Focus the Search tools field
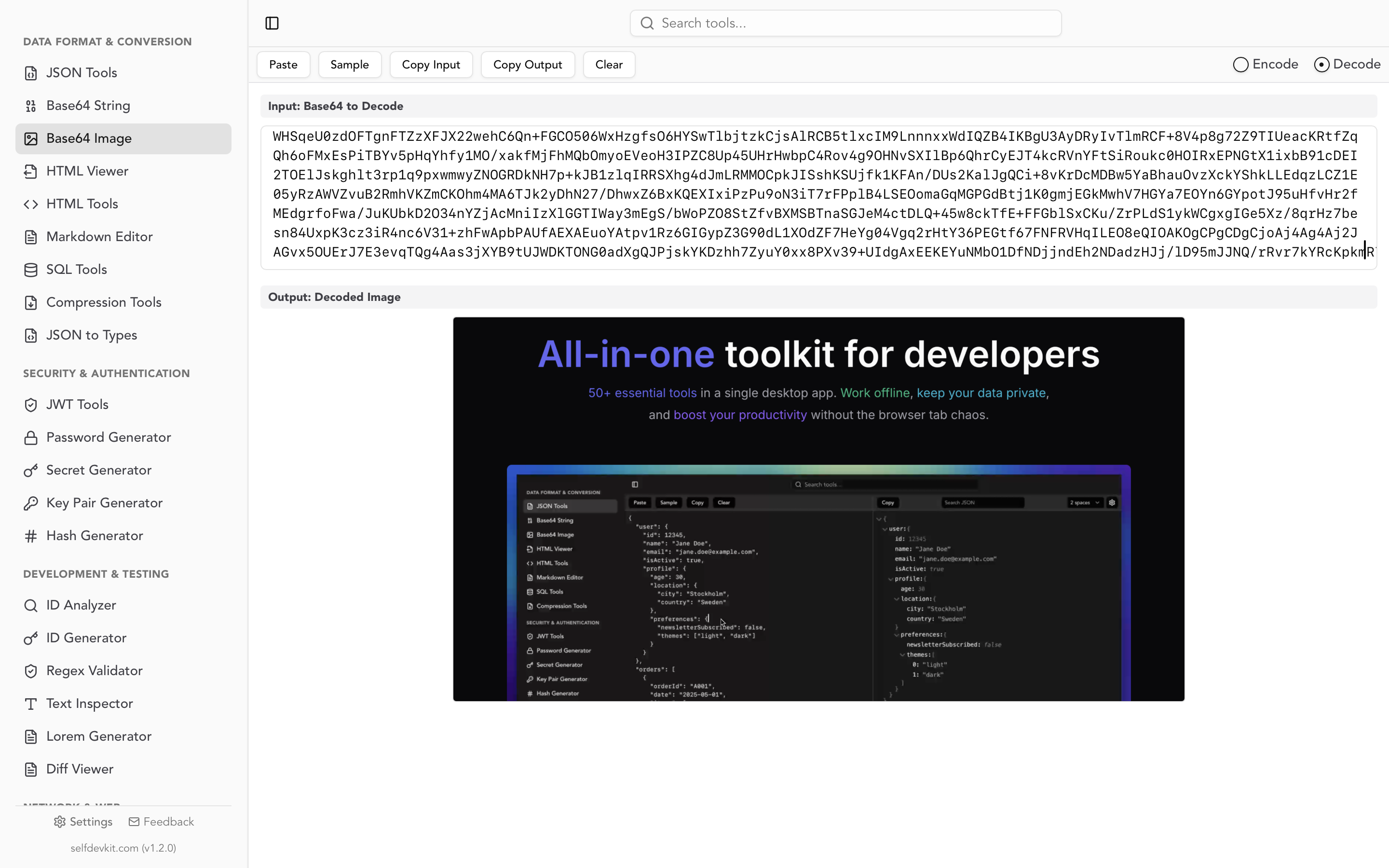The width and height of the screenshot is (1389, 868). [845, 24]
